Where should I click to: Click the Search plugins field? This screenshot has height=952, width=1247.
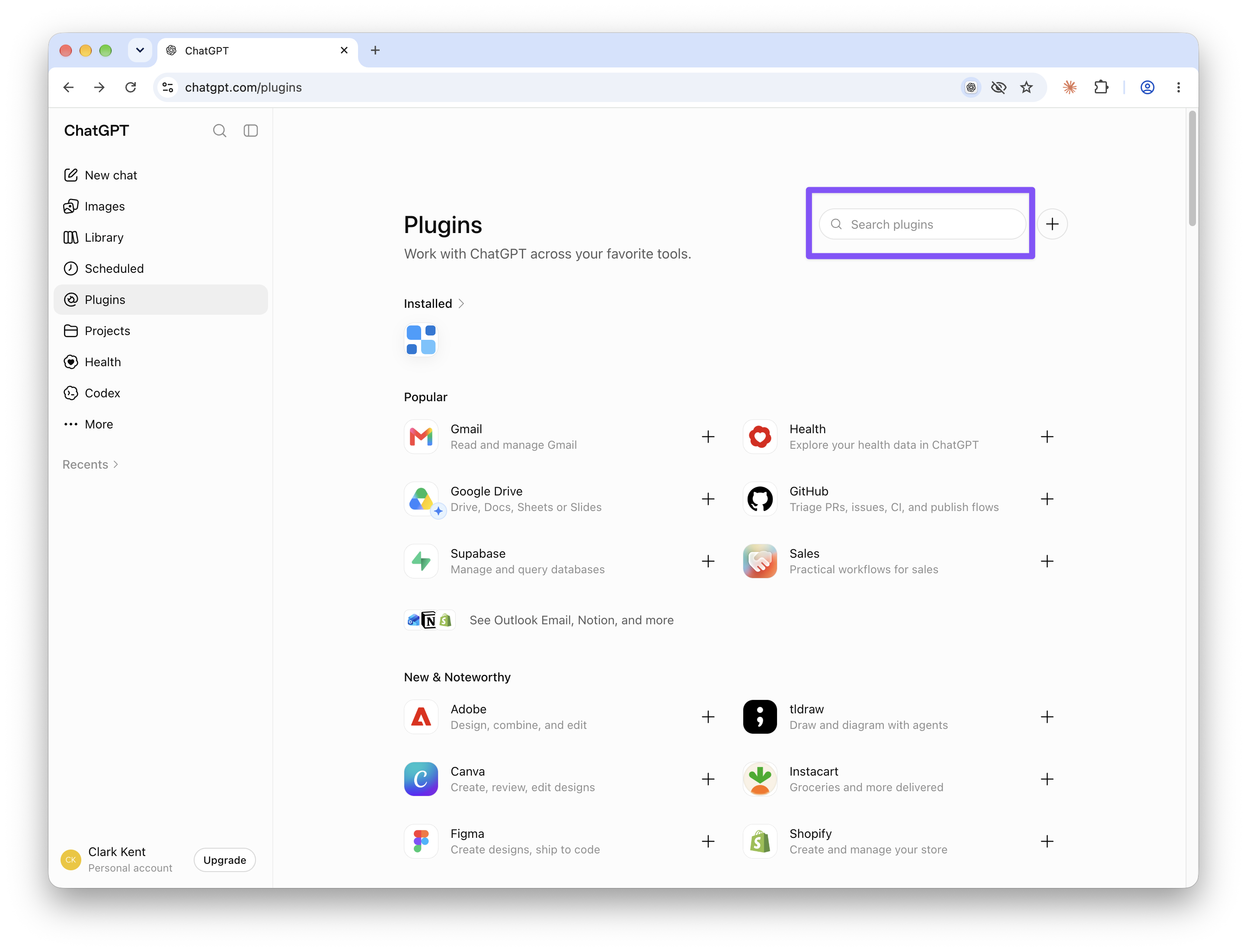pyautogui.click(x=922, y=224)
